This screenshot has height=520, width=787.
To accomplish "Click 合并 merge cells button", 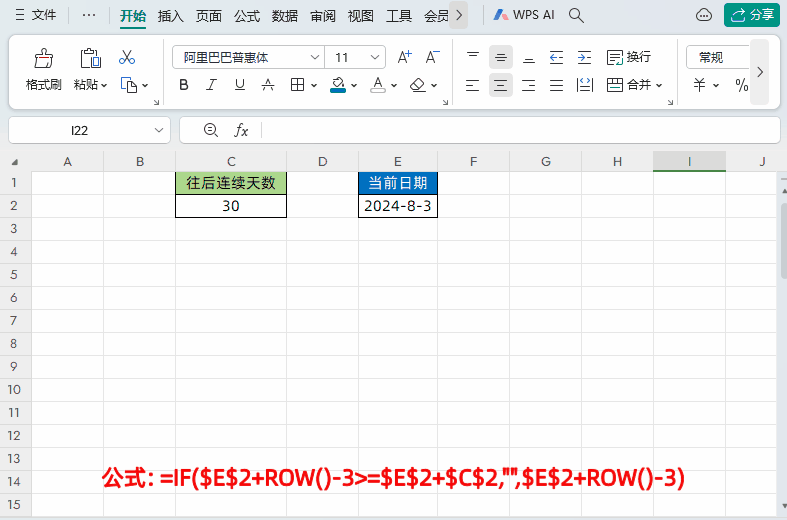I will [x=629, y=85].
